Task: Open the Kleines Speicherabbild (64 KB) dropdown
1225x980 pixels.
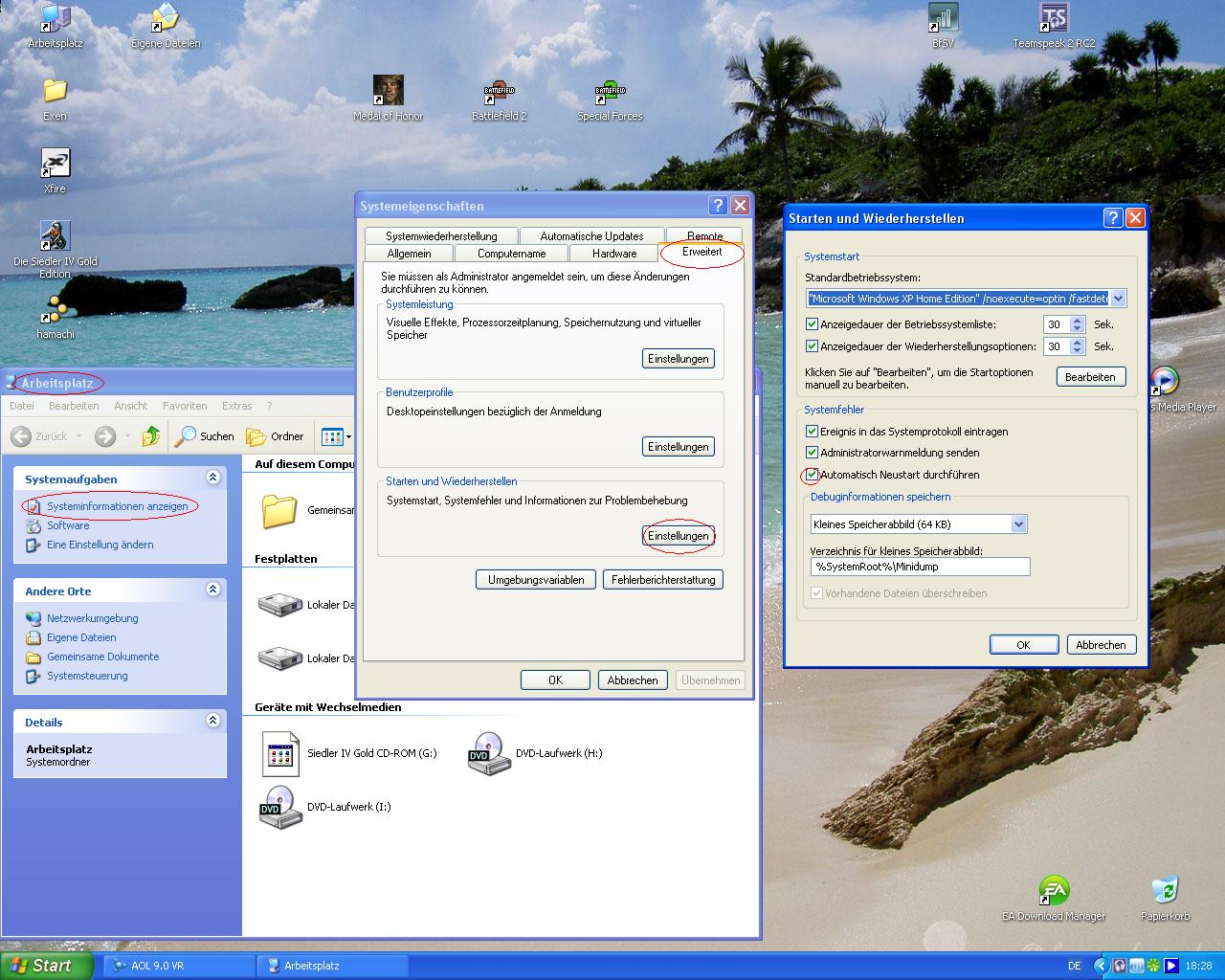Action: coord(1019,524)
